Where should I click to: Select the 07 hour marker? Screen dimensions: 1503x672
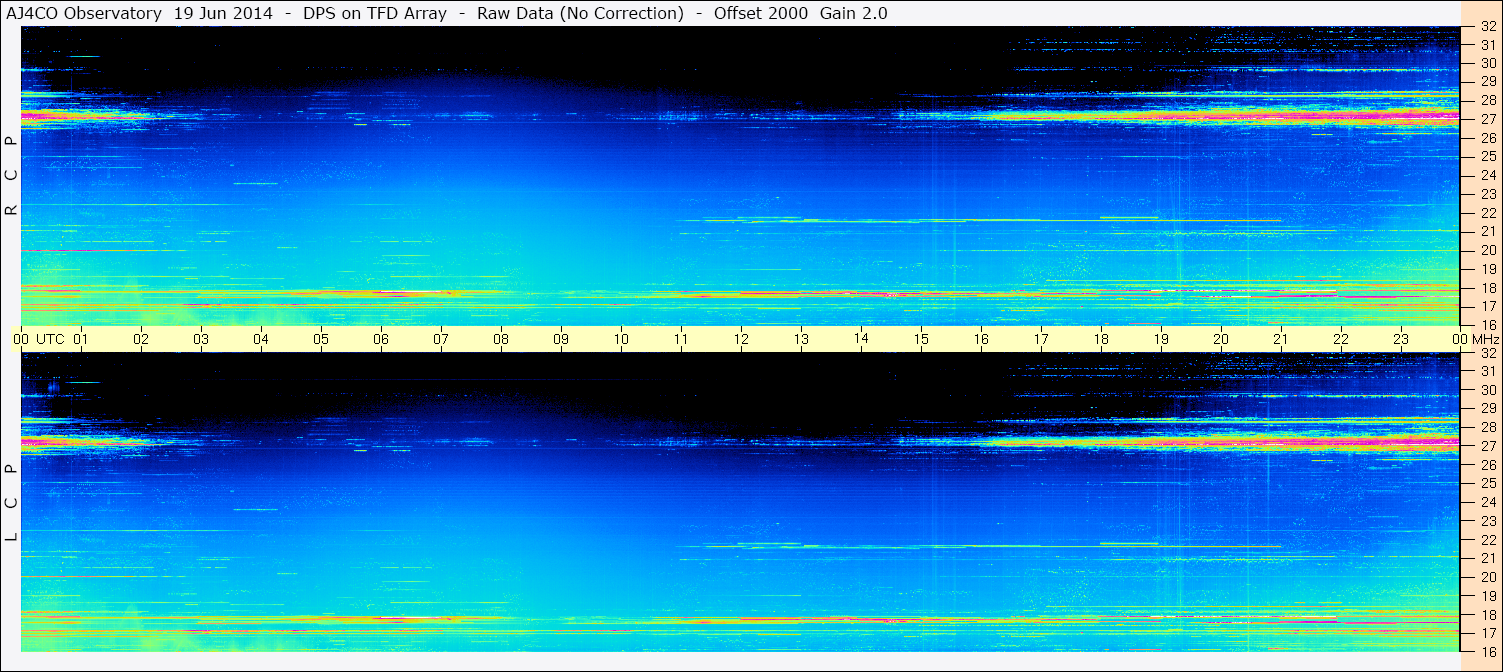441,339
